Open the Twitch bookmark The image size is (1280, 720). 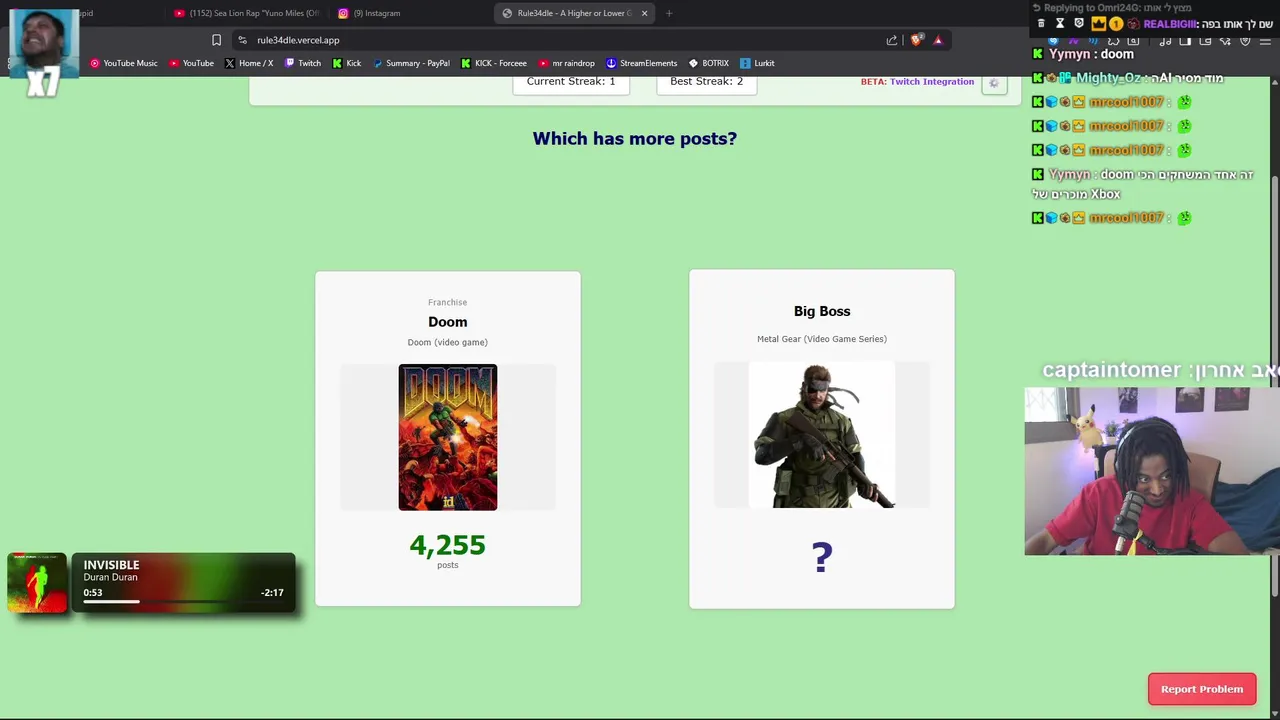(303, 63)
